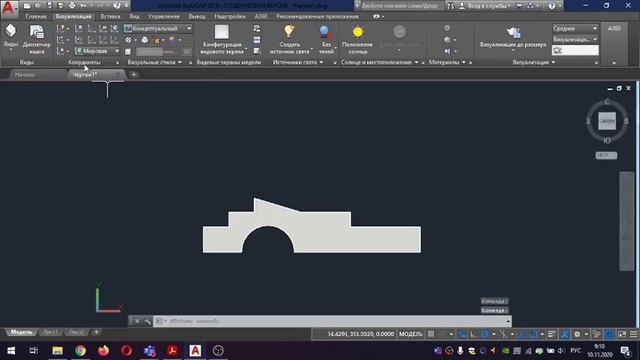This screenshot has width=640, height=360.
Task: Open the Концептуальный visual style dropdown
Action: [158, 28]
